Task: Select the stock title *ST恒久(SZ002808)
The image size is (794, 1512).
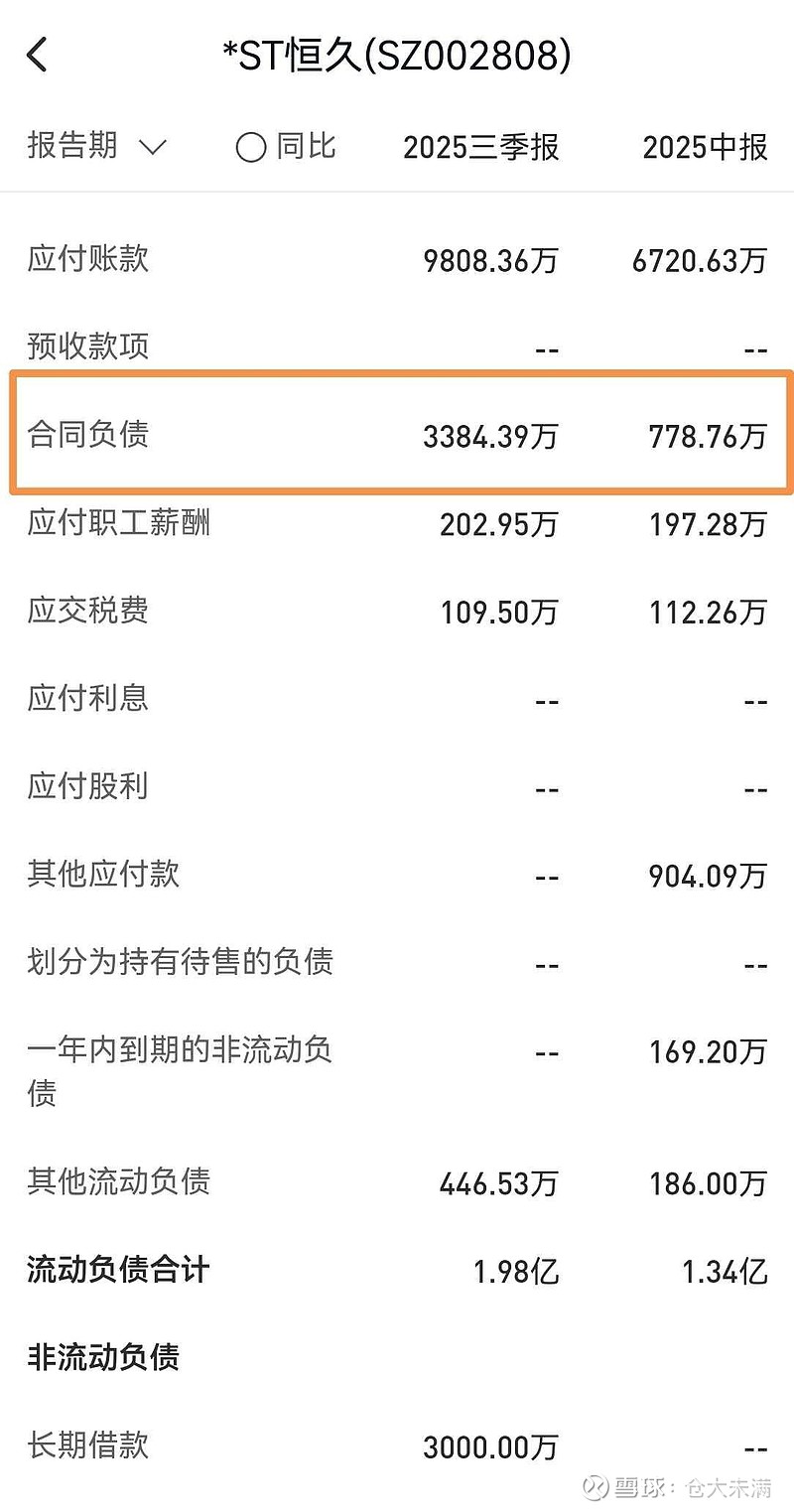Action: [397, 55]
